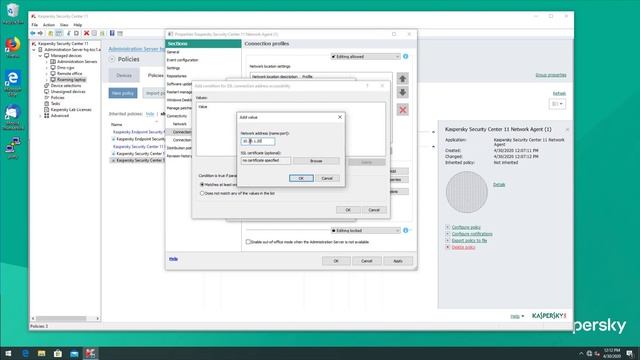Click the forward arrow in console toolbar
Screen dimensions: 640x360
[x=40, y=33]
